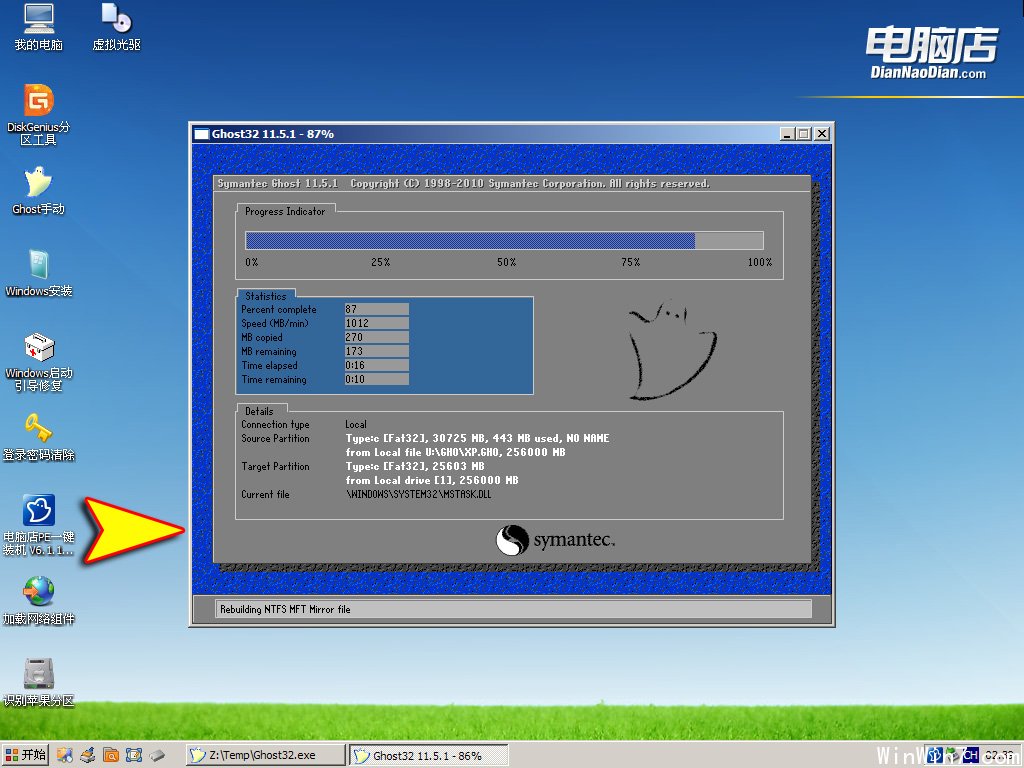Image resolution: width=1024 pixels, height=768 pixels.
Task: Click the first quick launch icon beside Start
Action: [66, 755]
